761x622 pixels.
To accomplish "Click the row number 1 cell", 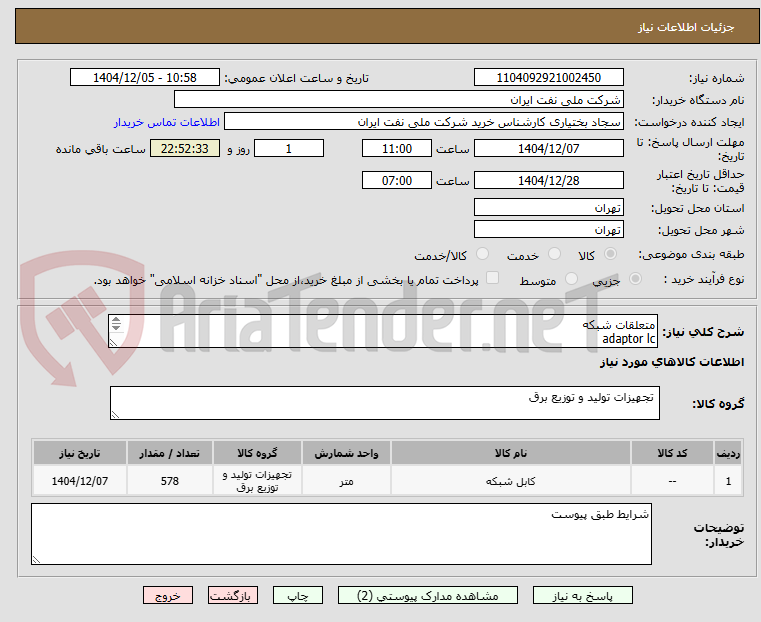I will pyautogui.click(x=728, y=481).
